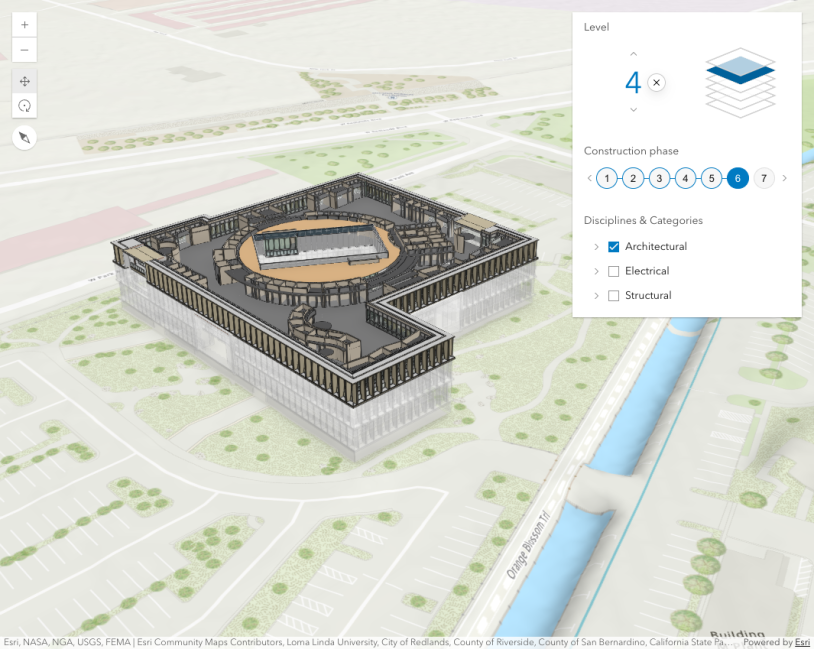The width and height of the screenshot is (814, 649).
Task: Select construction phase 6
Action: 738,179
